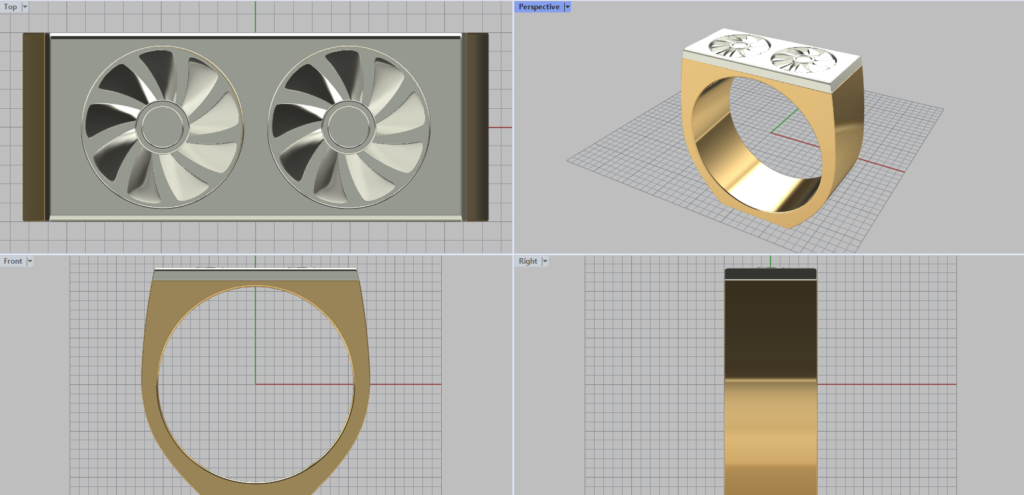Open the Front viewport dropdown arrow
The image size is (1024, 495).
pyautogui.click(x=30, y=261)
